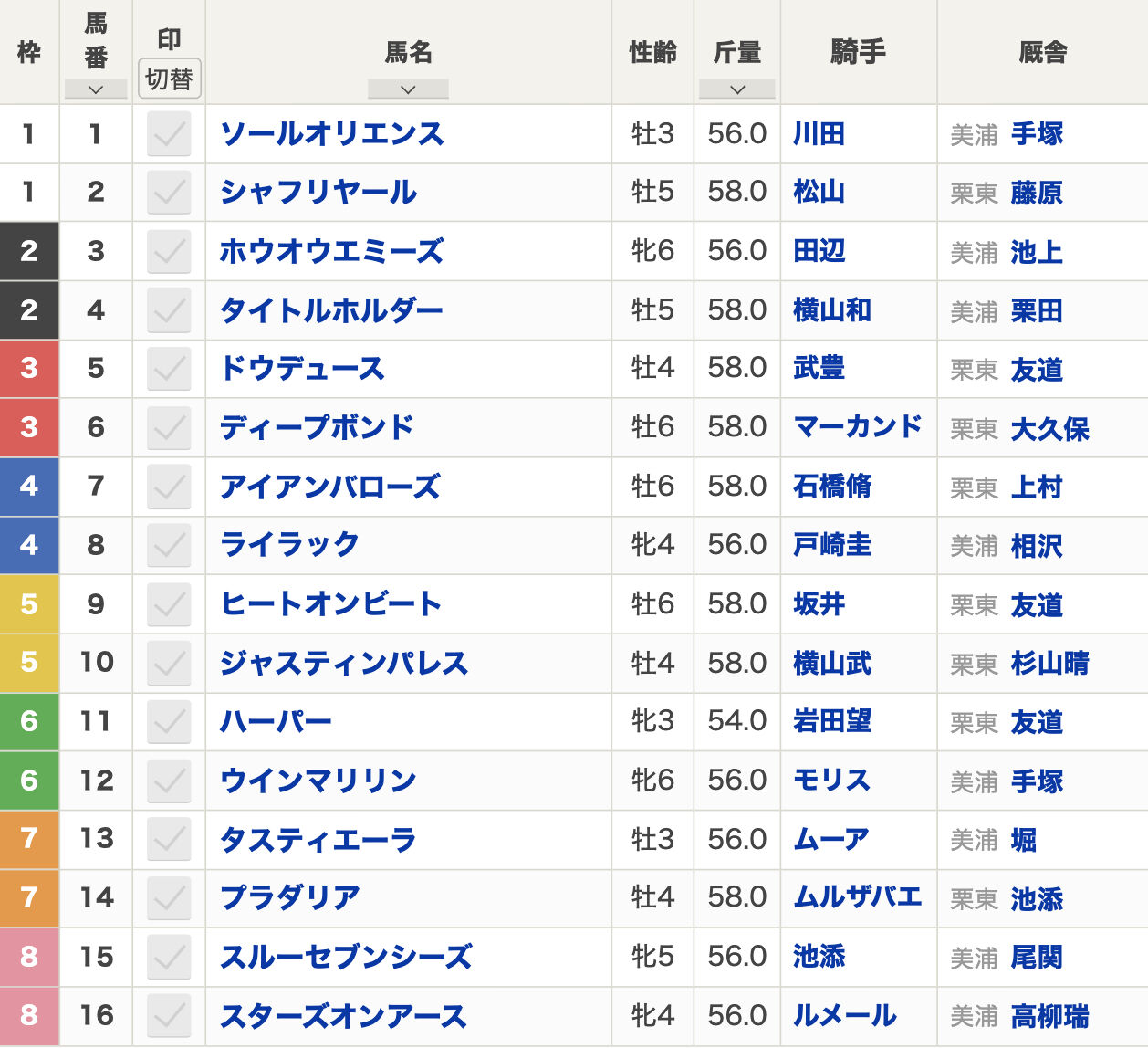
Task: Check mark box beside ウインマリリン
Action: 169,781
